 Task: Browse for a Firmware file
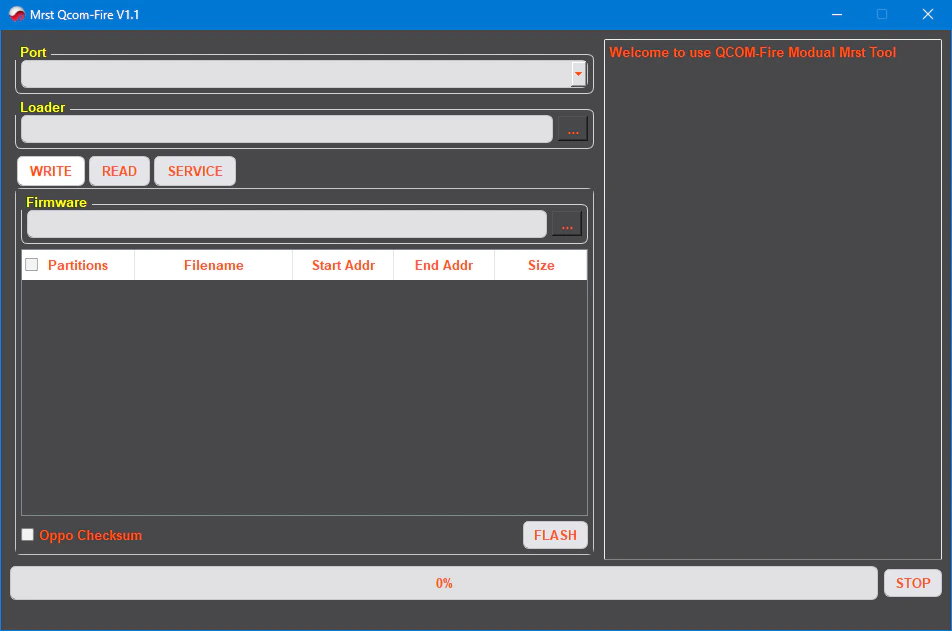(x=566, y=224)
